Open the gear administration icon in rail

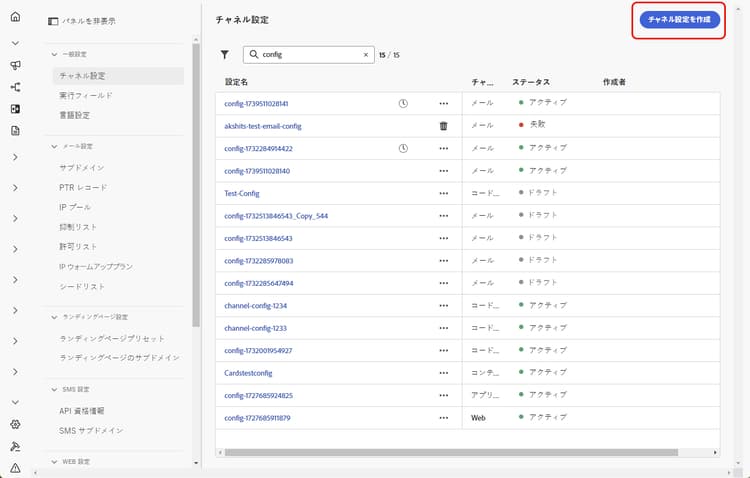tap(15, 424)
